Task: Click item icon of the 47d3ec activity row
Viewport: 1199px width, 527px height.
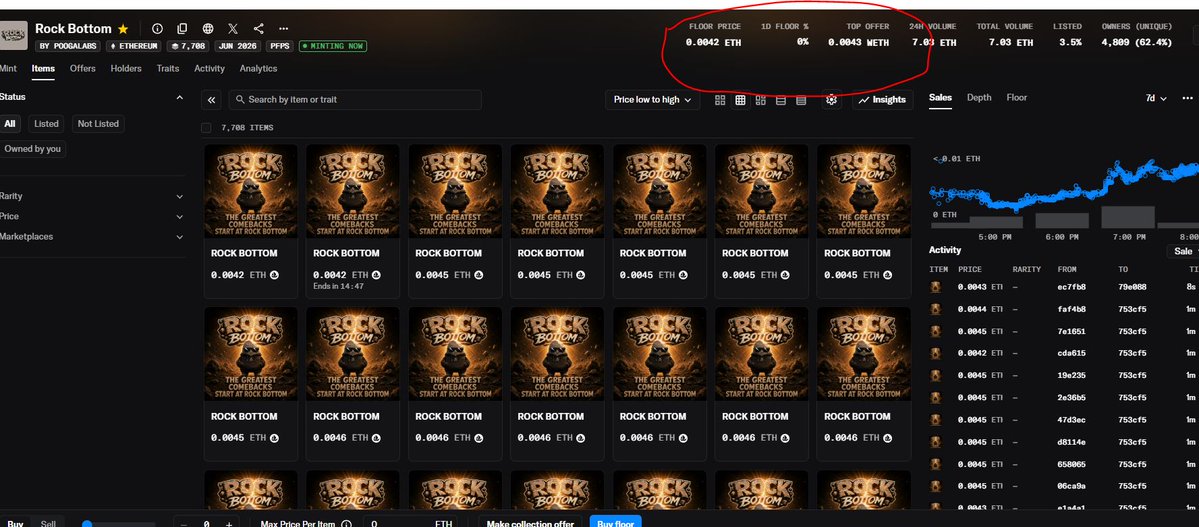Action: [935, 420]
